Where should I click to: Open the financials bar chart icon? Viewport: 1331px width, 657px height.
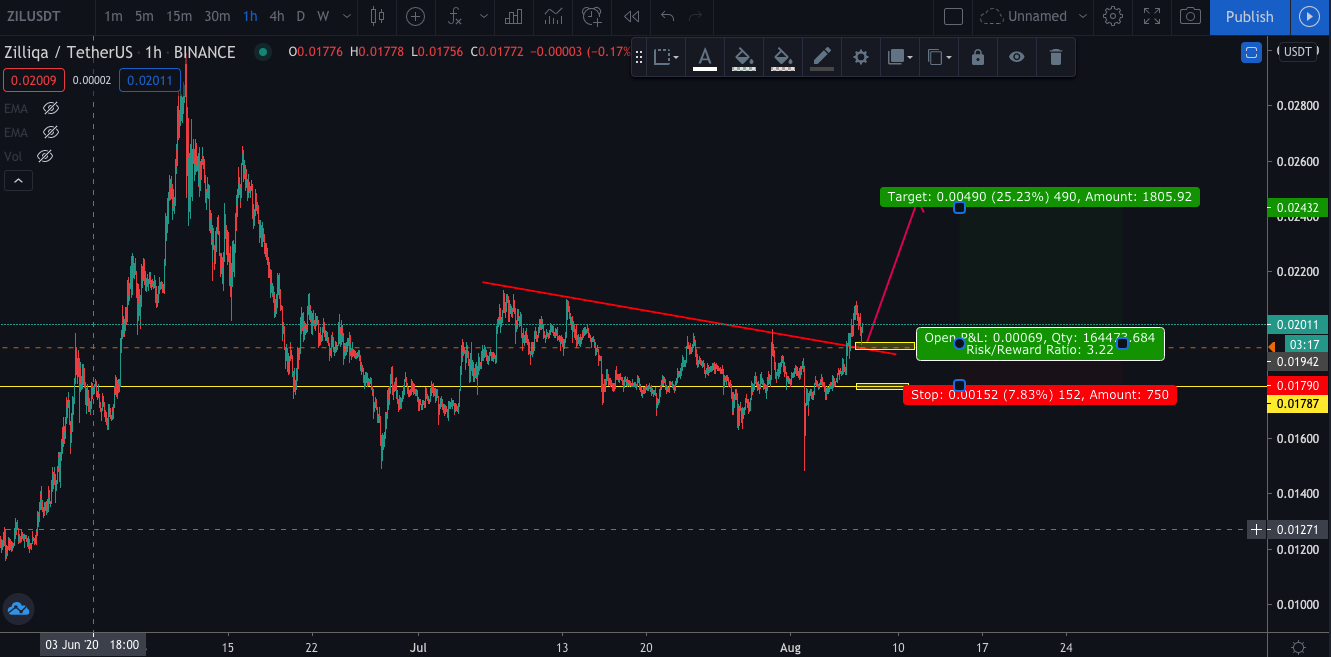[514, 16]
